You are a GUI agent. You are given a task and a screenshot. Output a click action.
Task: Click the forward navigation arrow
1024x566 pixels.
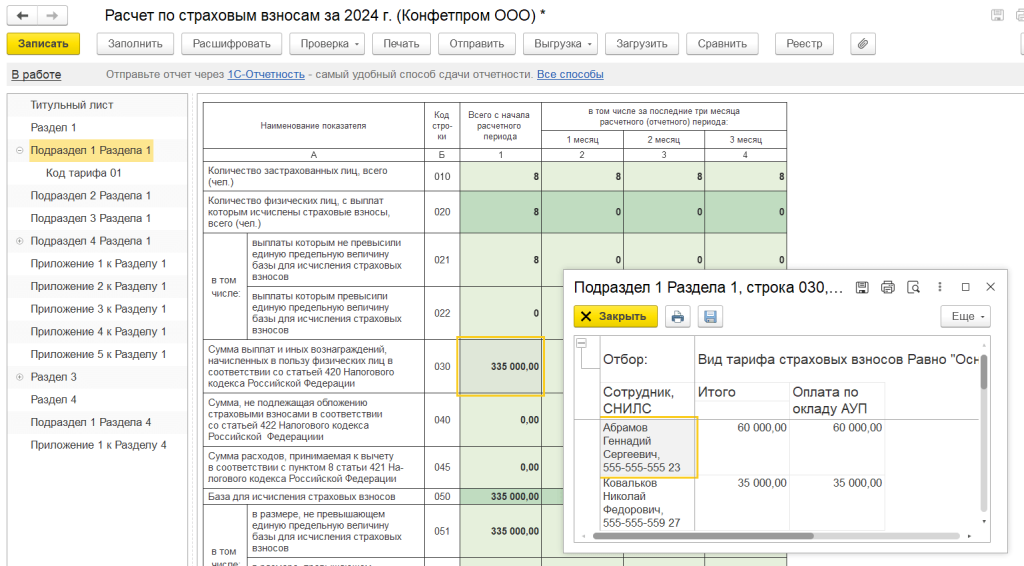tap(52, 16)
